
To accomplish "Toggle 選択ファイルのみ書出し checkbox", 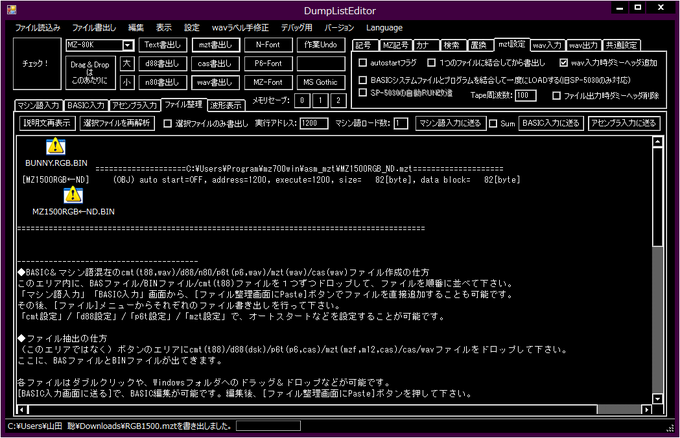I will coord(167,124).
